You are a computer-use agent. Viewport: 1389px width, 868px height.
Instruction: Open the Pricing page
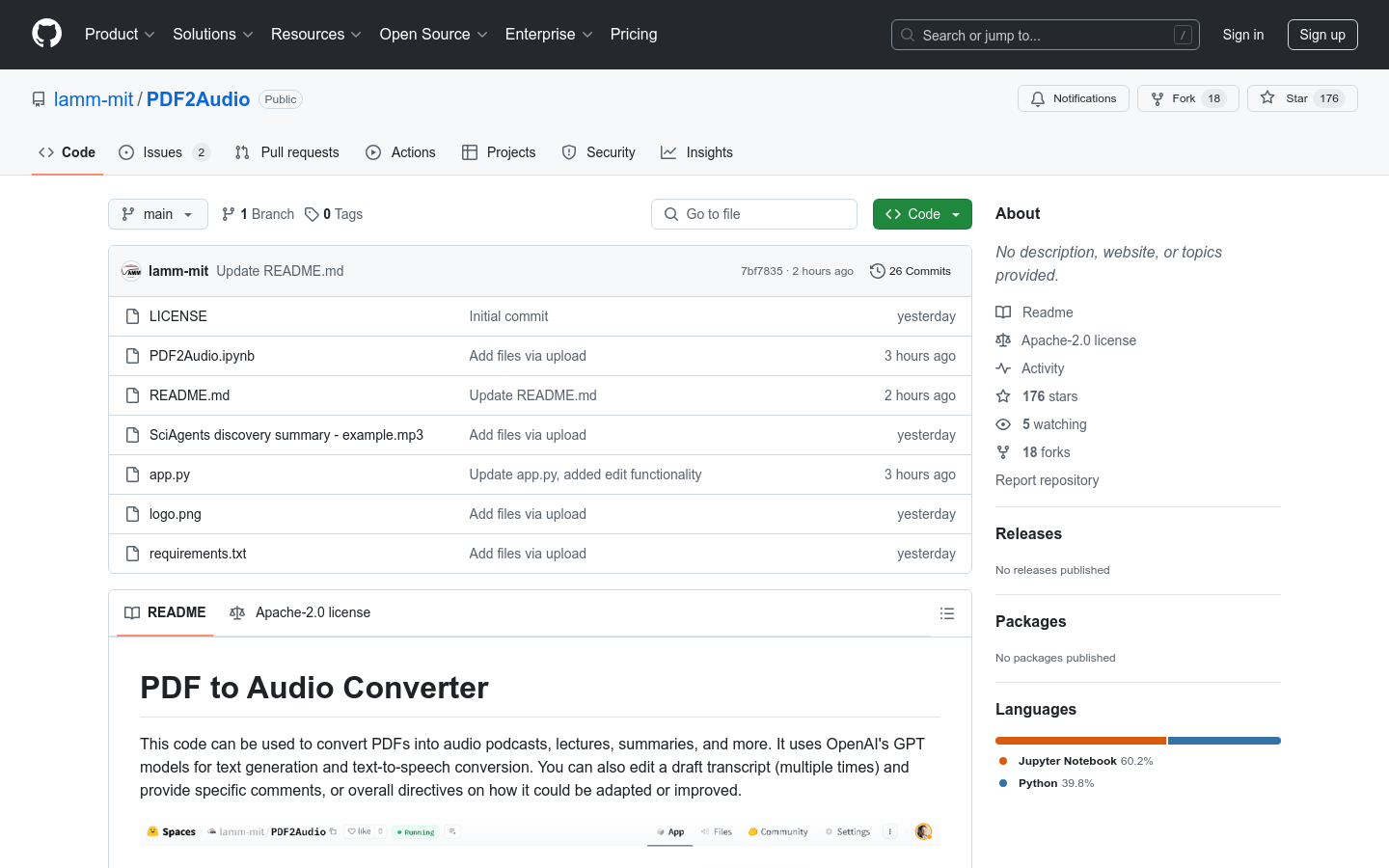634,34
